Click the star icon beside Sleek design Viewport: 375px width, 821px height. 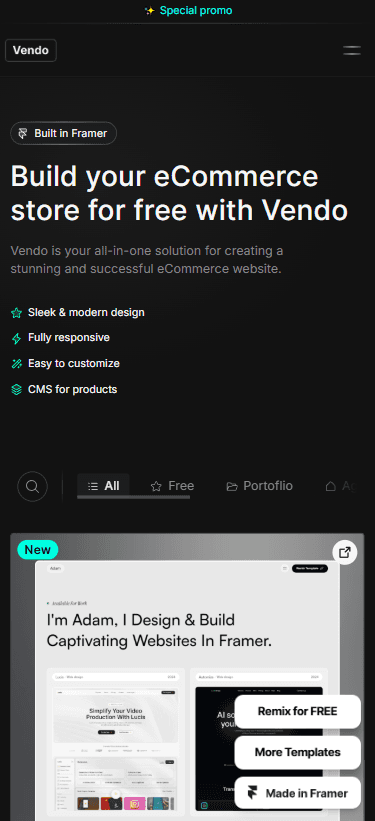(17, 313)
